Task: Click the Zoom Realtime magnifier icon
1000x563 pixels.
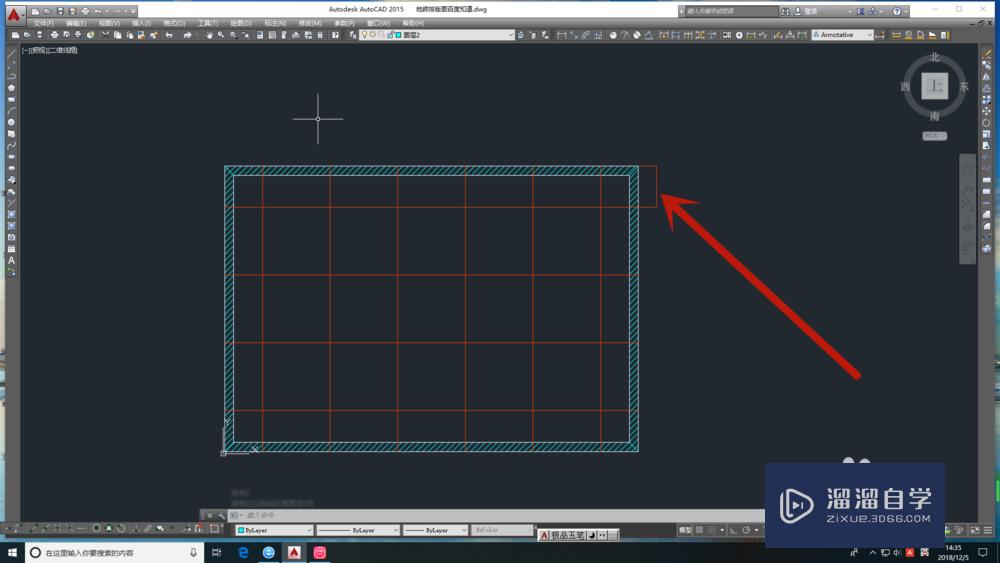Action: 221,35
